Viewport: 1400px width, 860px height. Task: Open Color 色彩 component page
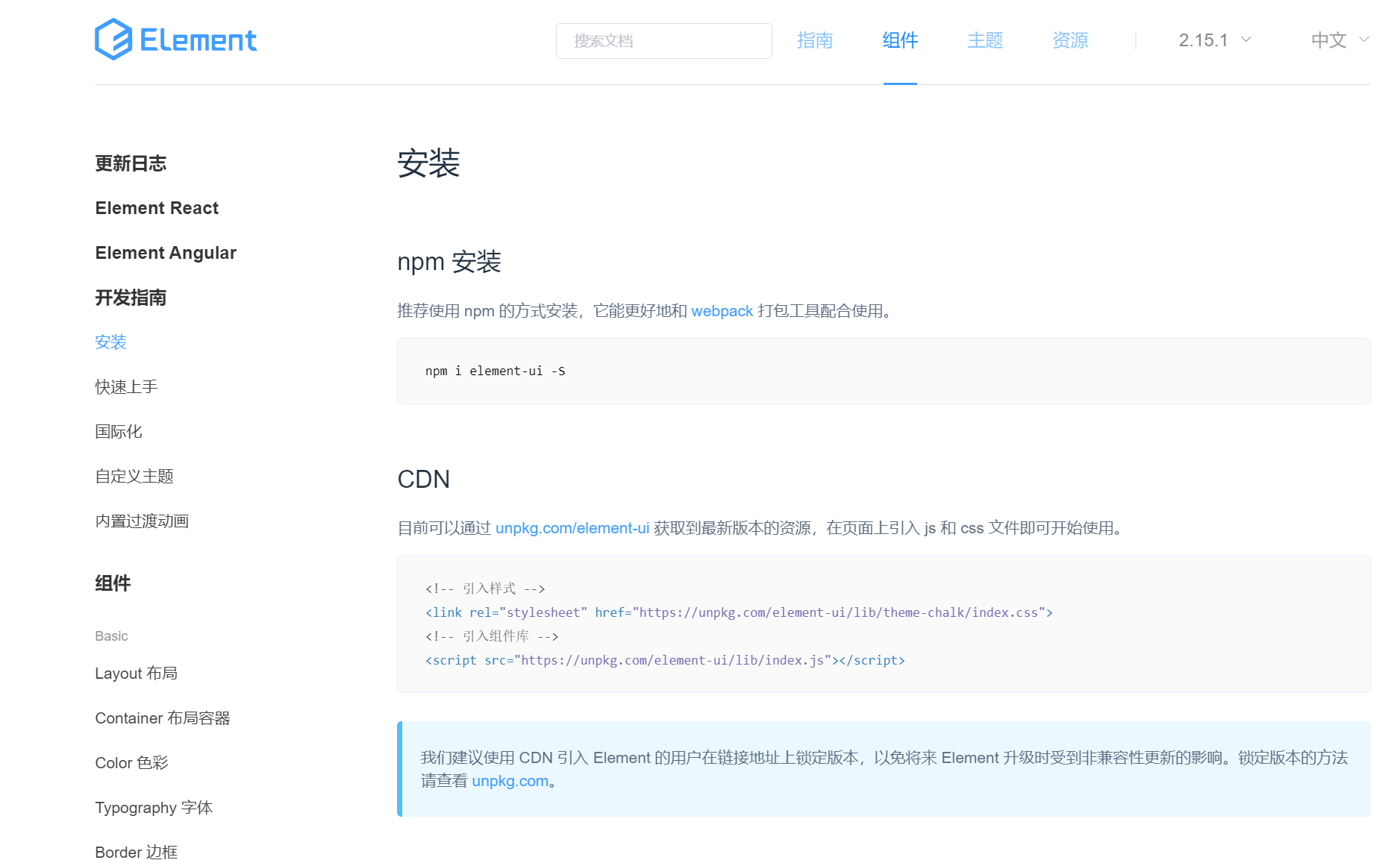(131, 763)
